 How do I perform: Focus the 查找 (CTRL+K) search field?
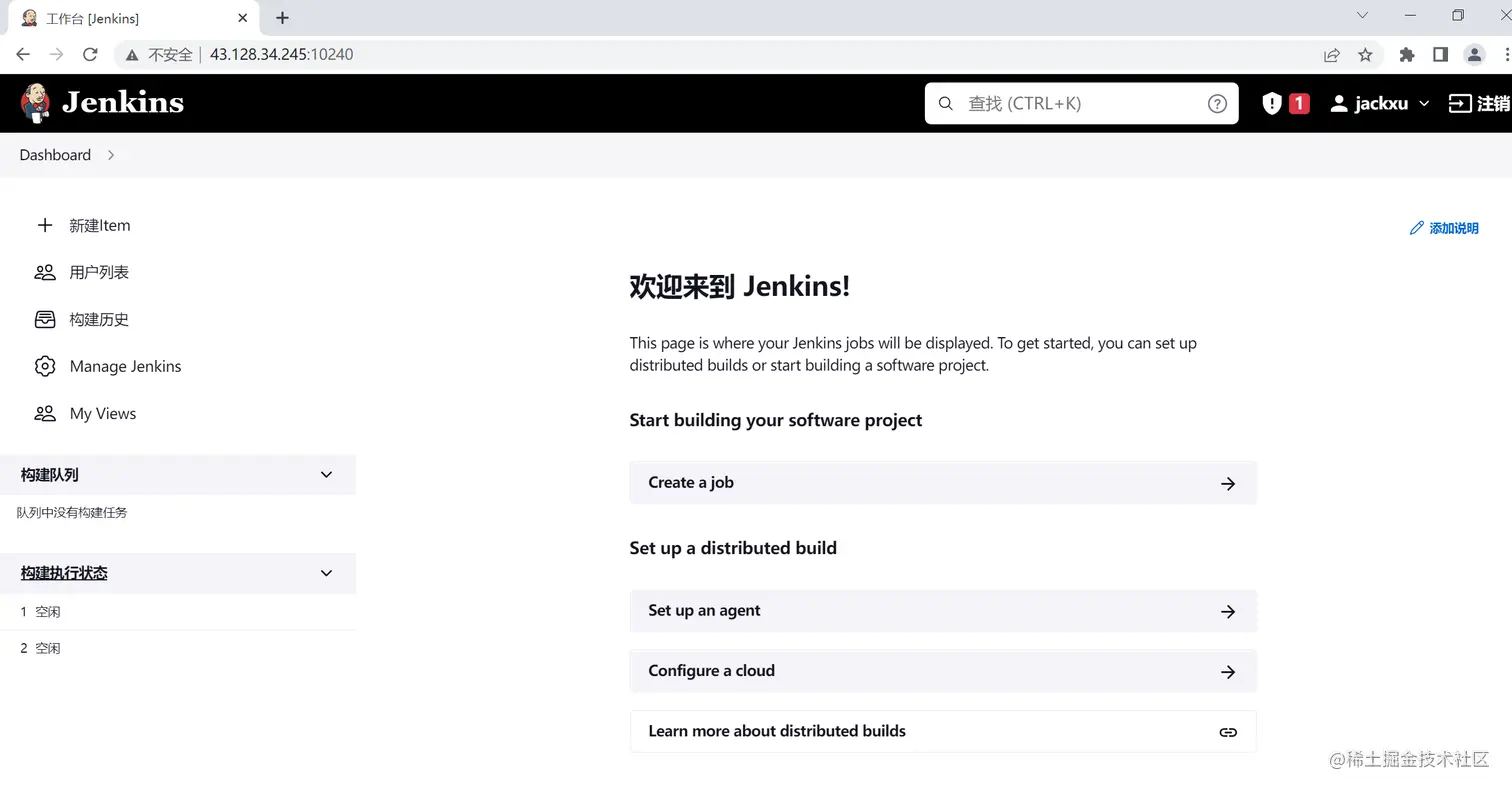click(1081, 103)
